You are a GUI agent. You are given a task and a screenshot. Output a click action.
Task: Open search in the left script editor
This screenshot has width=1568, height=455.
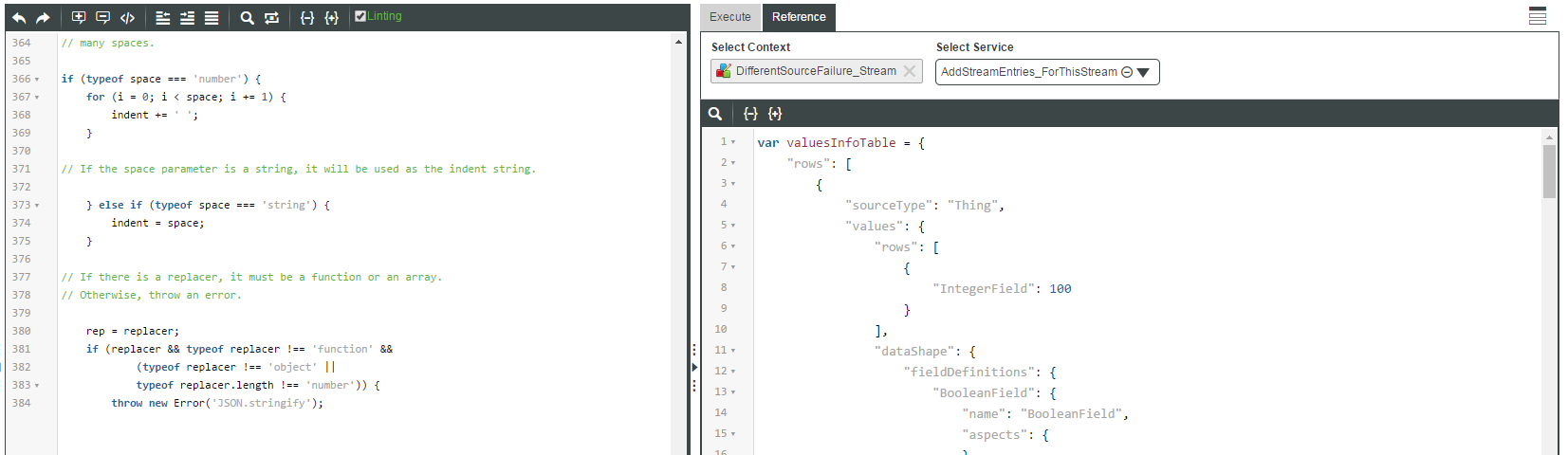pos(247,17)
